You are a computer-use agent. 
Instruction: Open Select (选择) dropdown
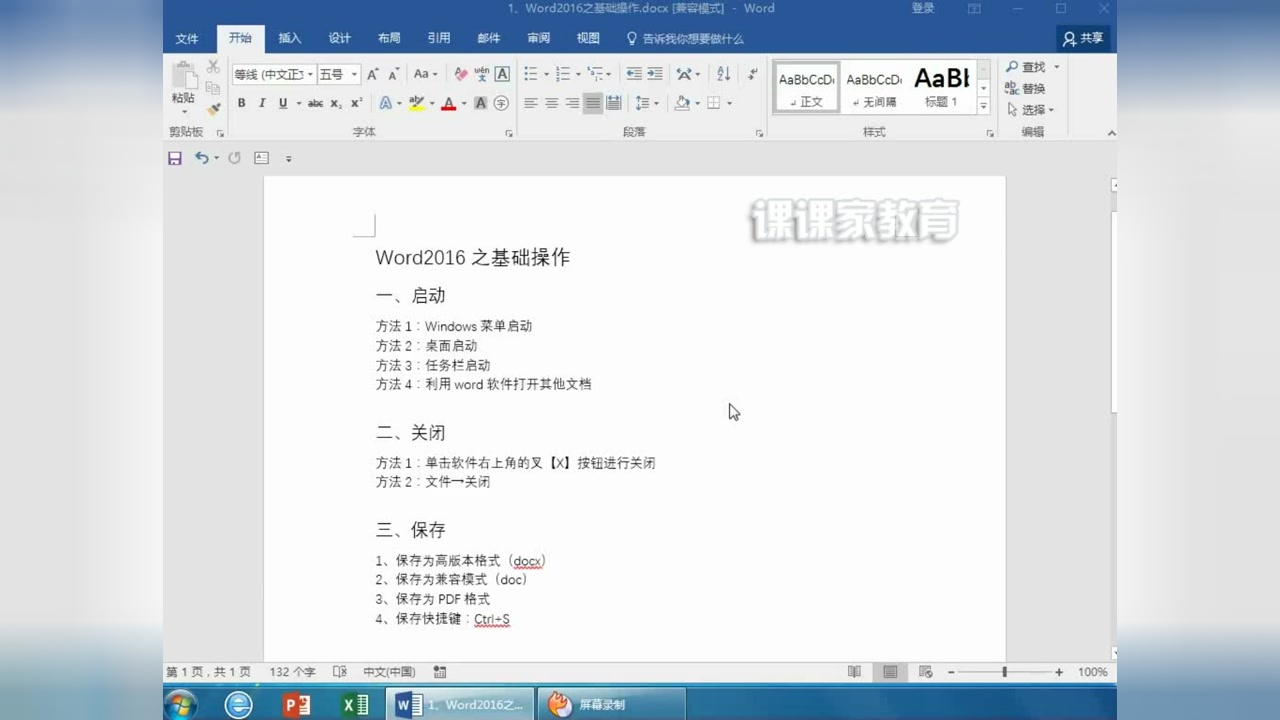(x=1031, y=110)
